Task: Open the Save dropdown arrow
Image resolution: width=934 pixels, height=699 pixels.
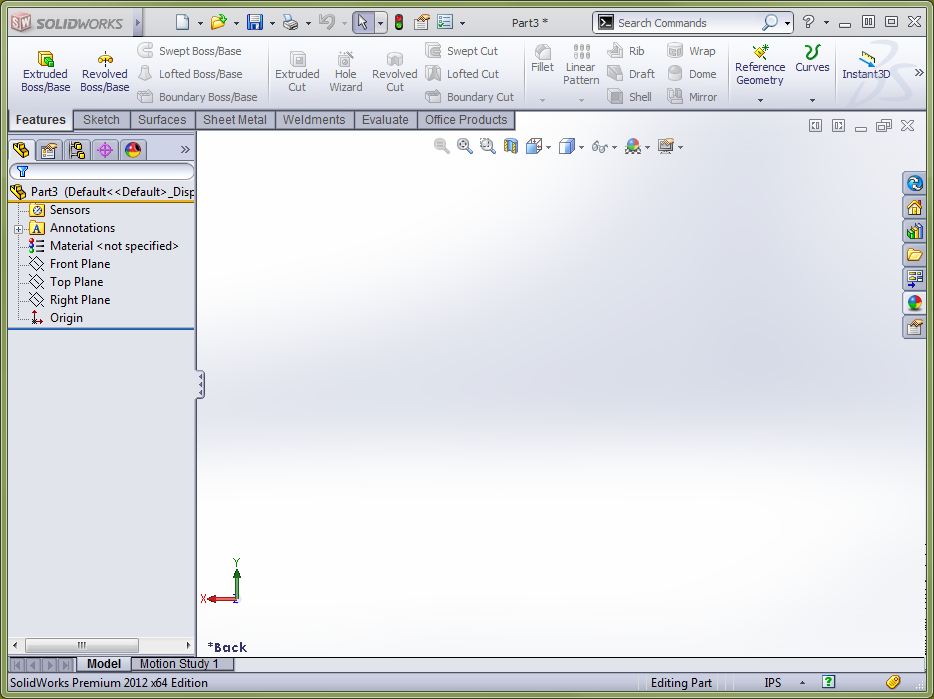Action: [272, 23]
